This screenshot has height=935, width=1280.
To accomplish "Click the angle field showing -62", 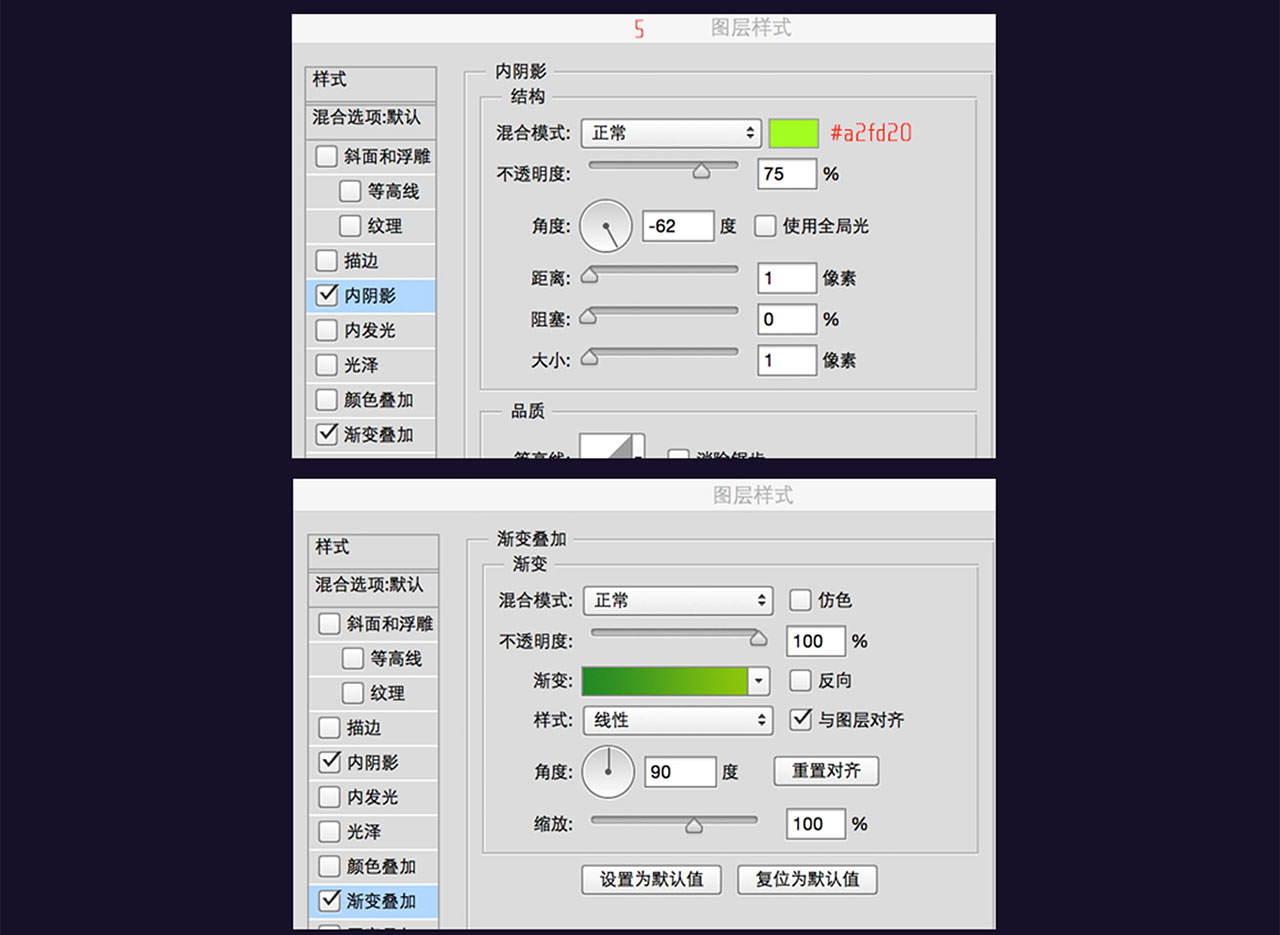I will pyautogui.click(x=678, y=226).
